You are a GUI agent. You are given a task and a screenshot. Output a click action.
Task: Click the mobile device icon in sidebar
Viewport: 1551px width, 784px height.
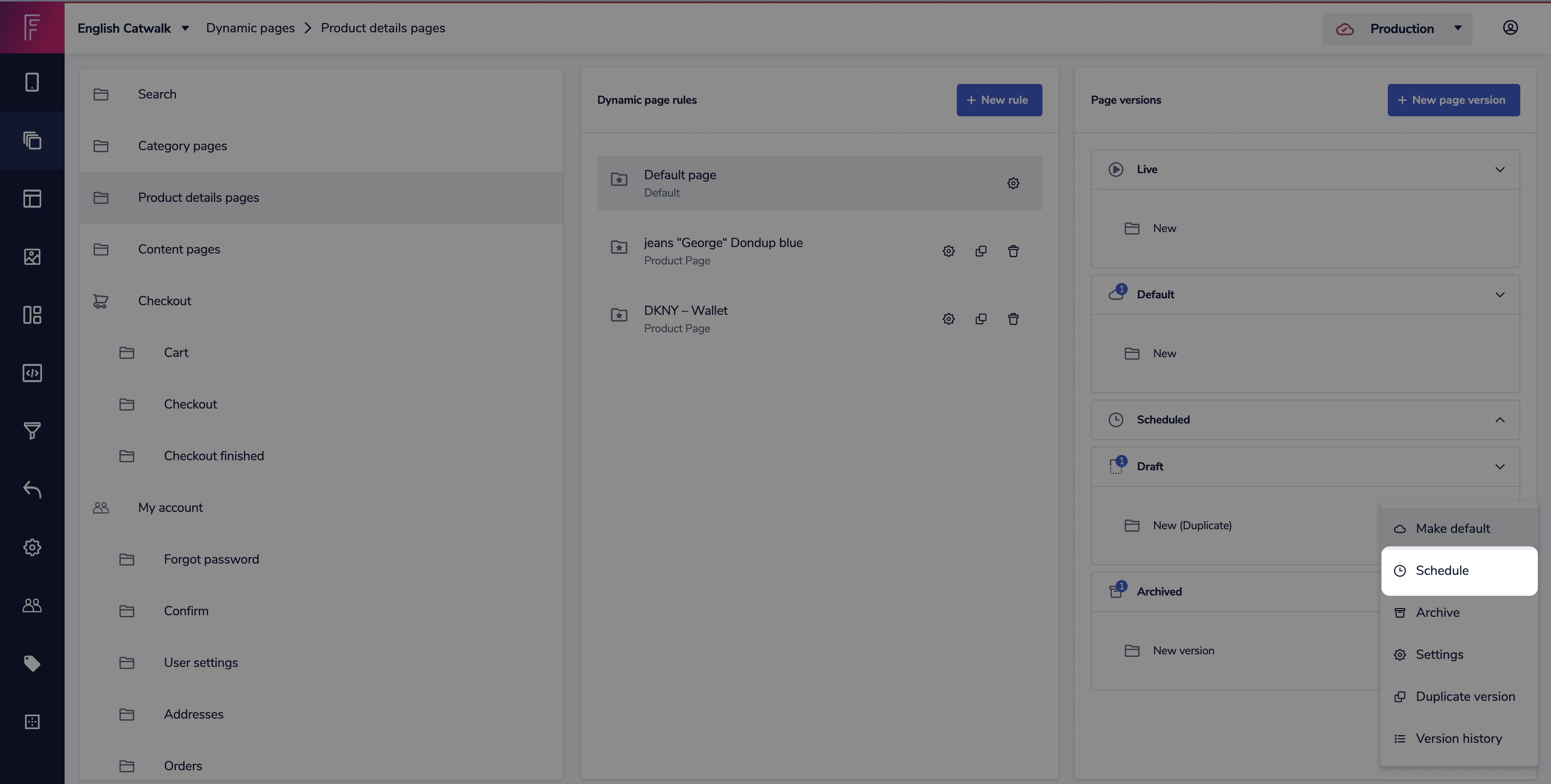[x=32, y=82]
